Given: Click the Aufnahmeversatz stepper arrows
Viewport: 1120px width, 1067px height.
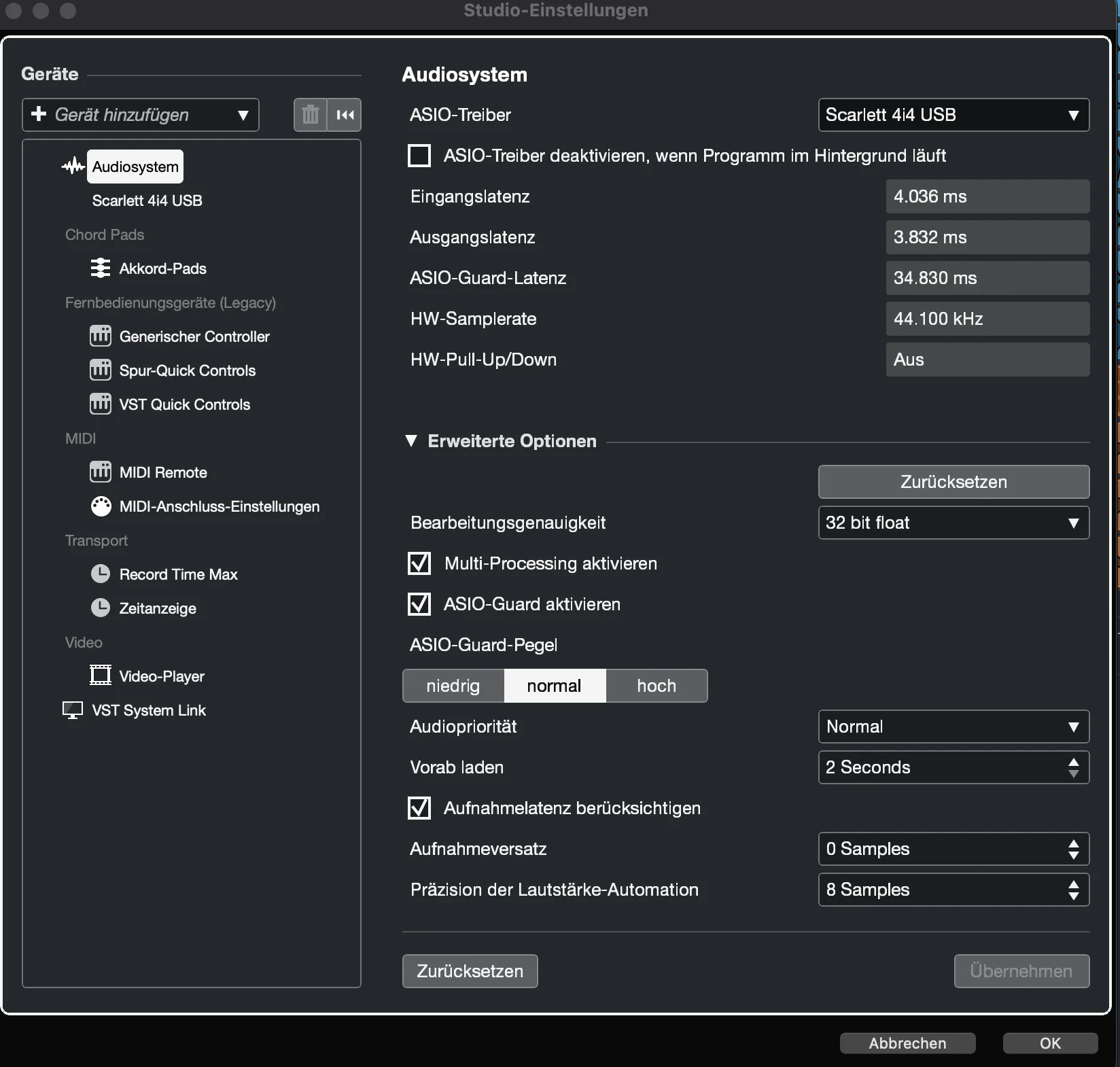Looking at the screenshot, I should point(1074,849).
